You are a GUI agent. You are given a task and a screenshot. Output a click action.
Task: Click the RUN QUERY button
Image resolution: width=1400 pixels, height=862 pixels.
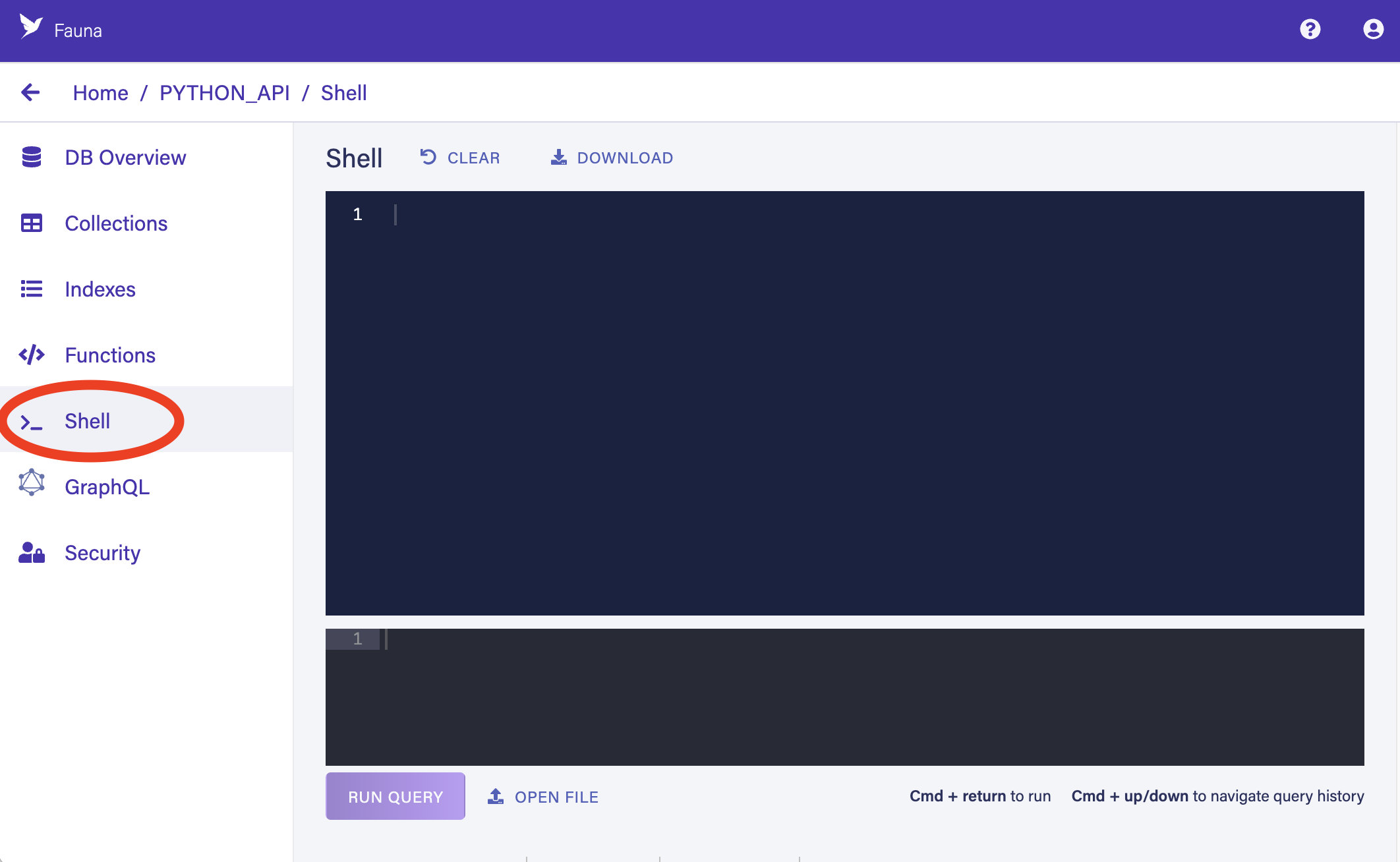pyautogui.click(x=394, y=796)
